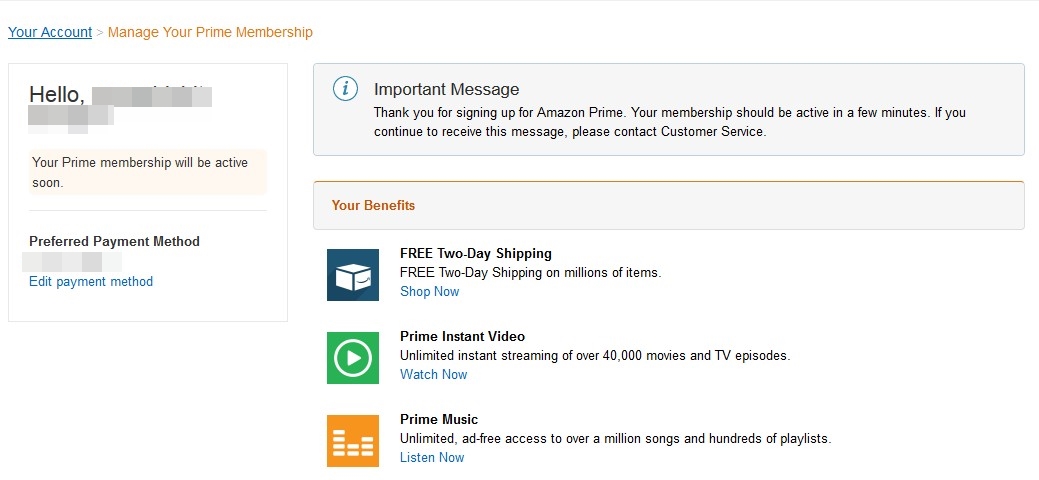Open the Edit payment method link
Image resolution: width=1039 pixels, height=480 pixels.
coord(91,281)
